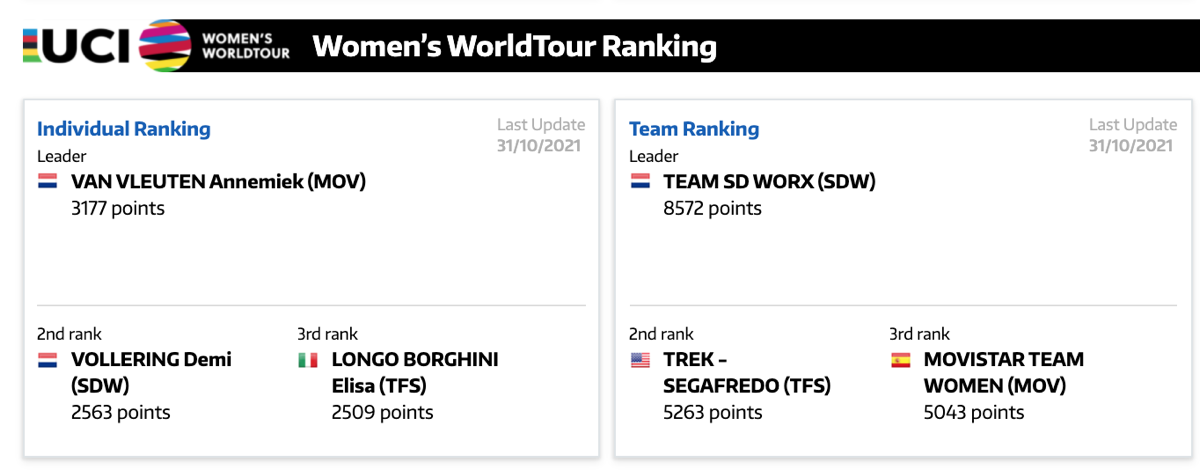This screenshot has height=470, width=1200.
Task: Select second ranked VOLLERING Demi (SDW)
Action: click(151, 372)
